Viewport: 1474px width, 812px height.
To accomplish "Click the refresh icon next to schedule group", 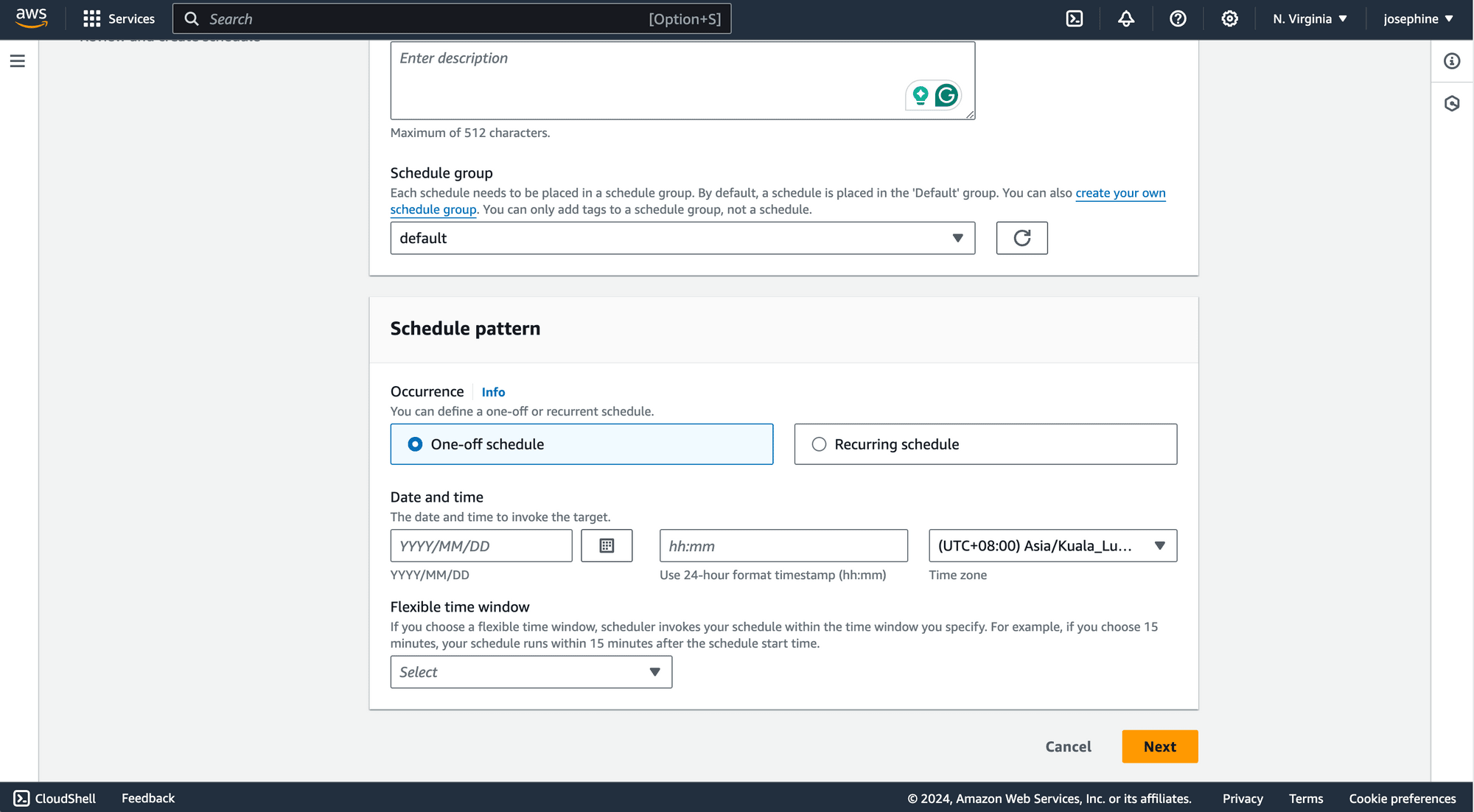I will click(1021, 237).
